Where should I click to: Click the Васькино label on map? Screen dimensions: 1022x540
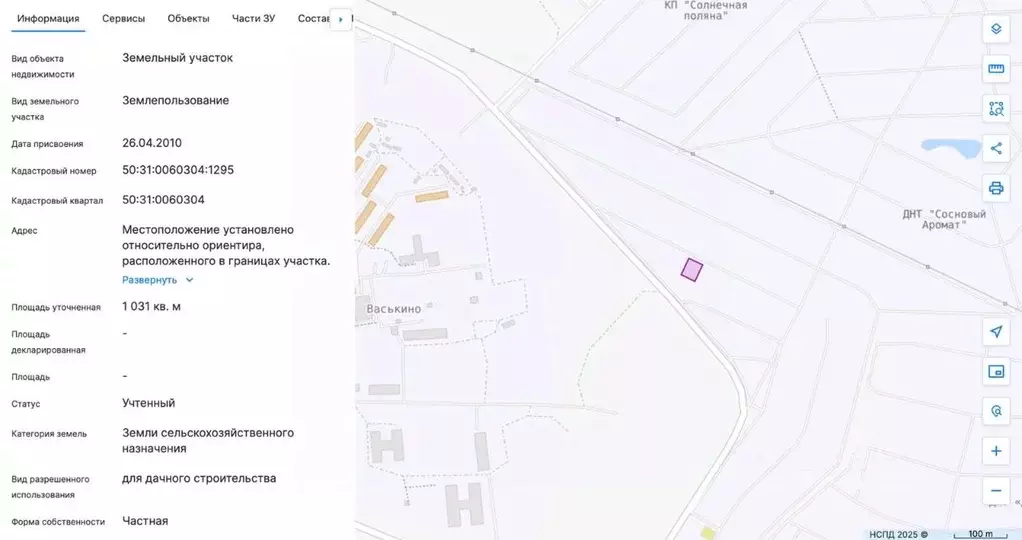point(394,309)
